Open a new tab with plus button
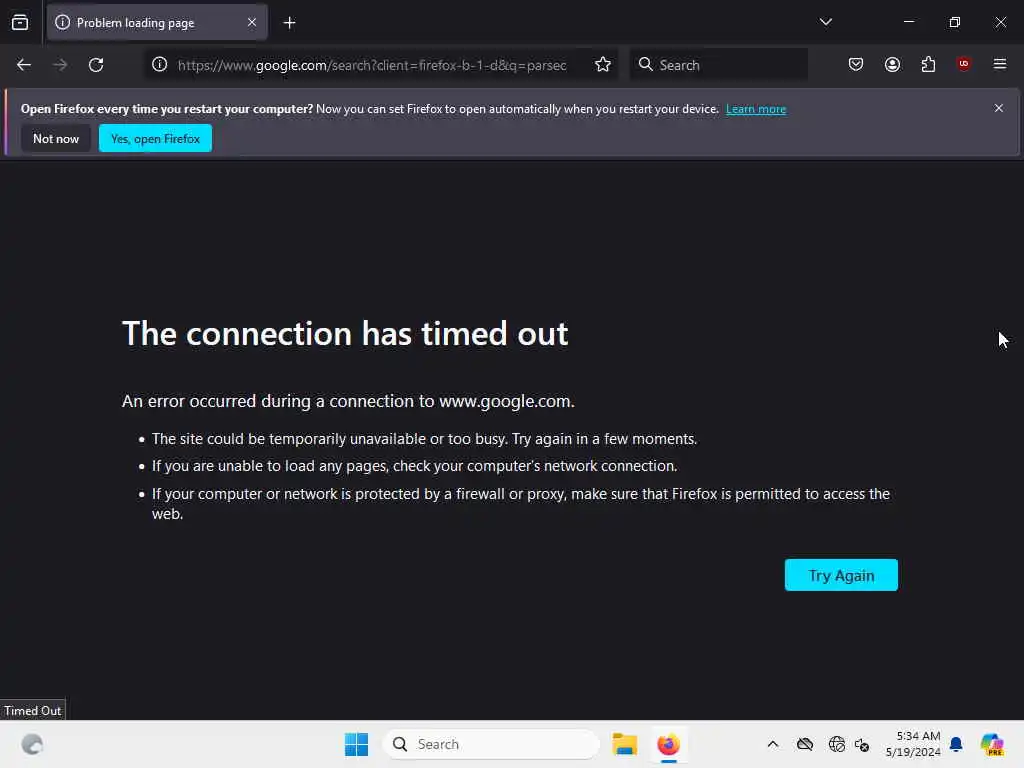Image resolution: width=1024 pixels, height=768 pixels. click(289, 23)
